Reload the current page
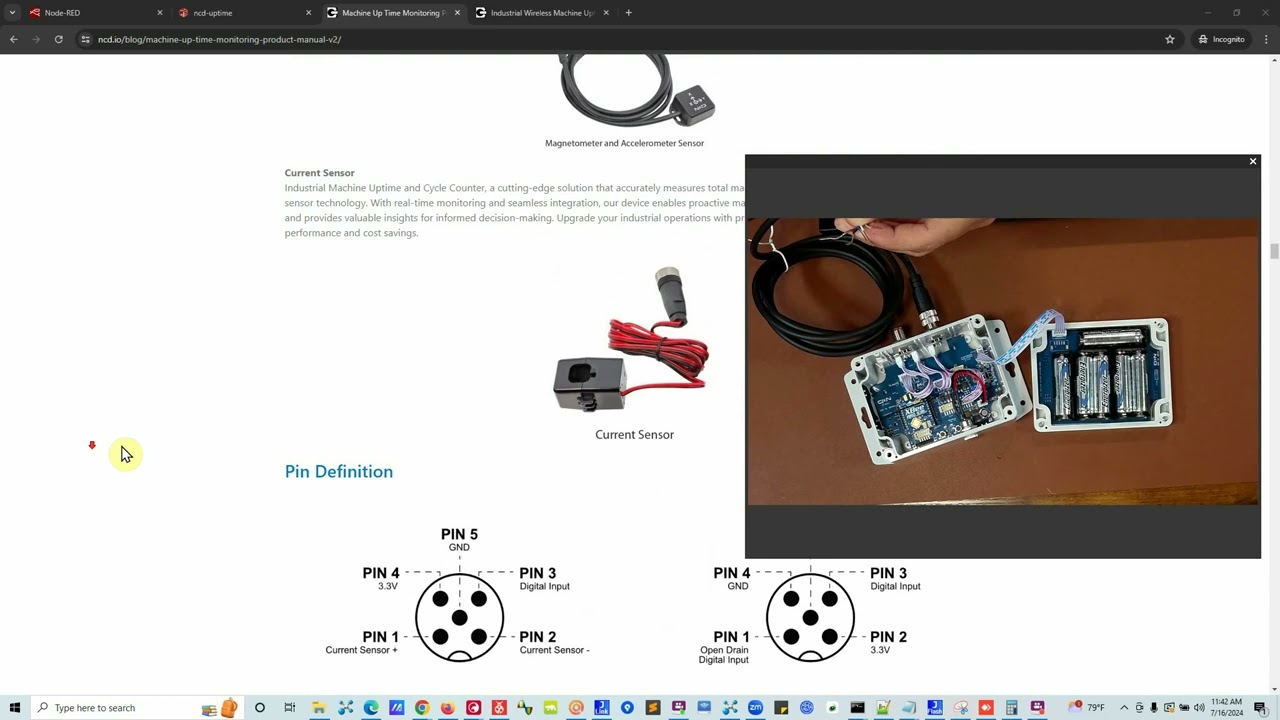The image size is (1280, 720). click(59, 39)
